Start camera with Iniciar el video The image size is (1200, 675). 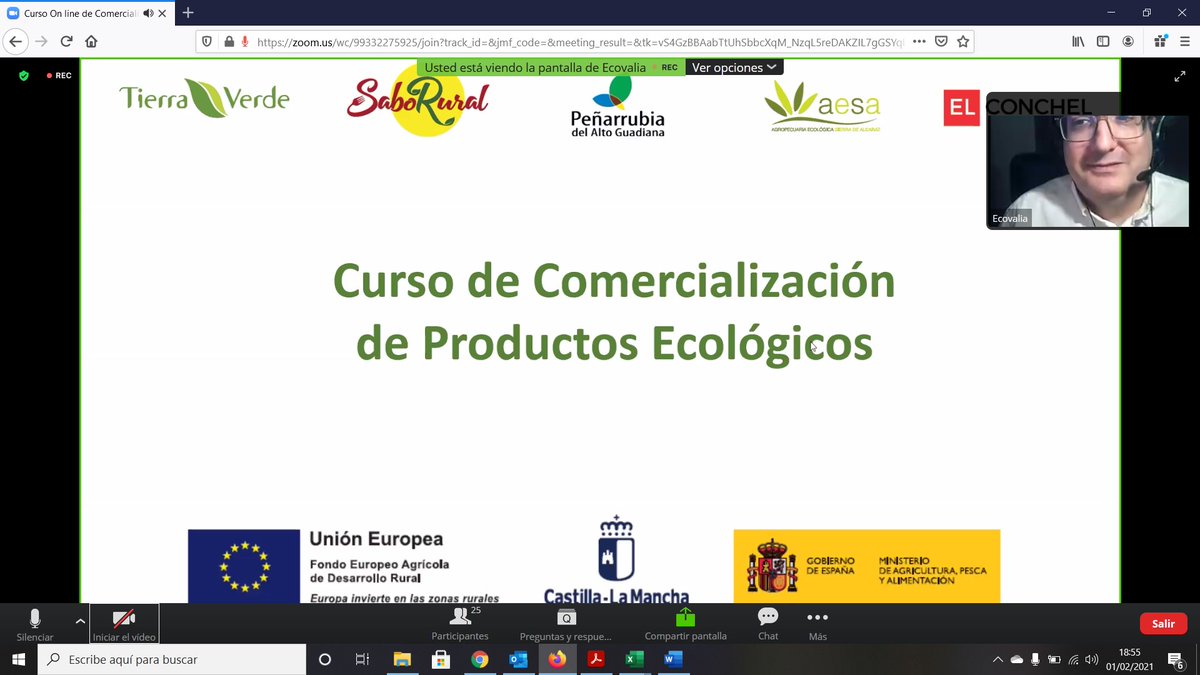point(124,625)
